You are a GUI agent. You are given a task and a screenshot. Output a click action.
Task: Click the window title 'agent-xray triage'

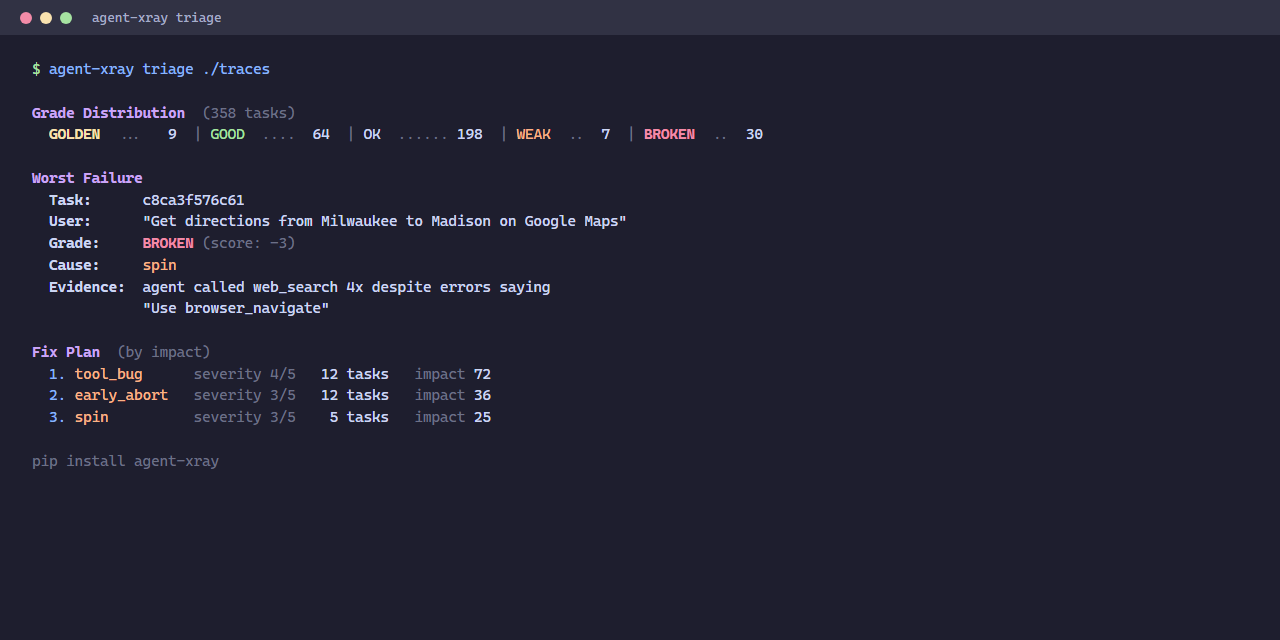(x=157, y=18)
